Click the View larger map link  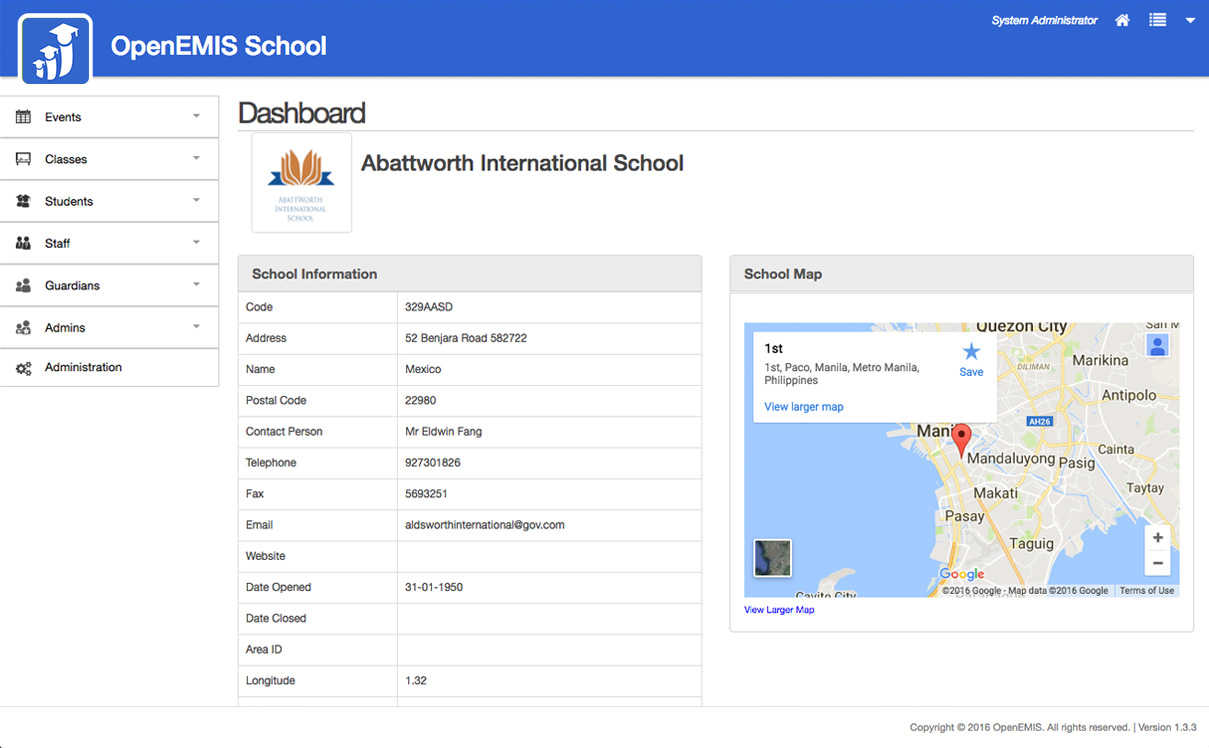[804, 406]
